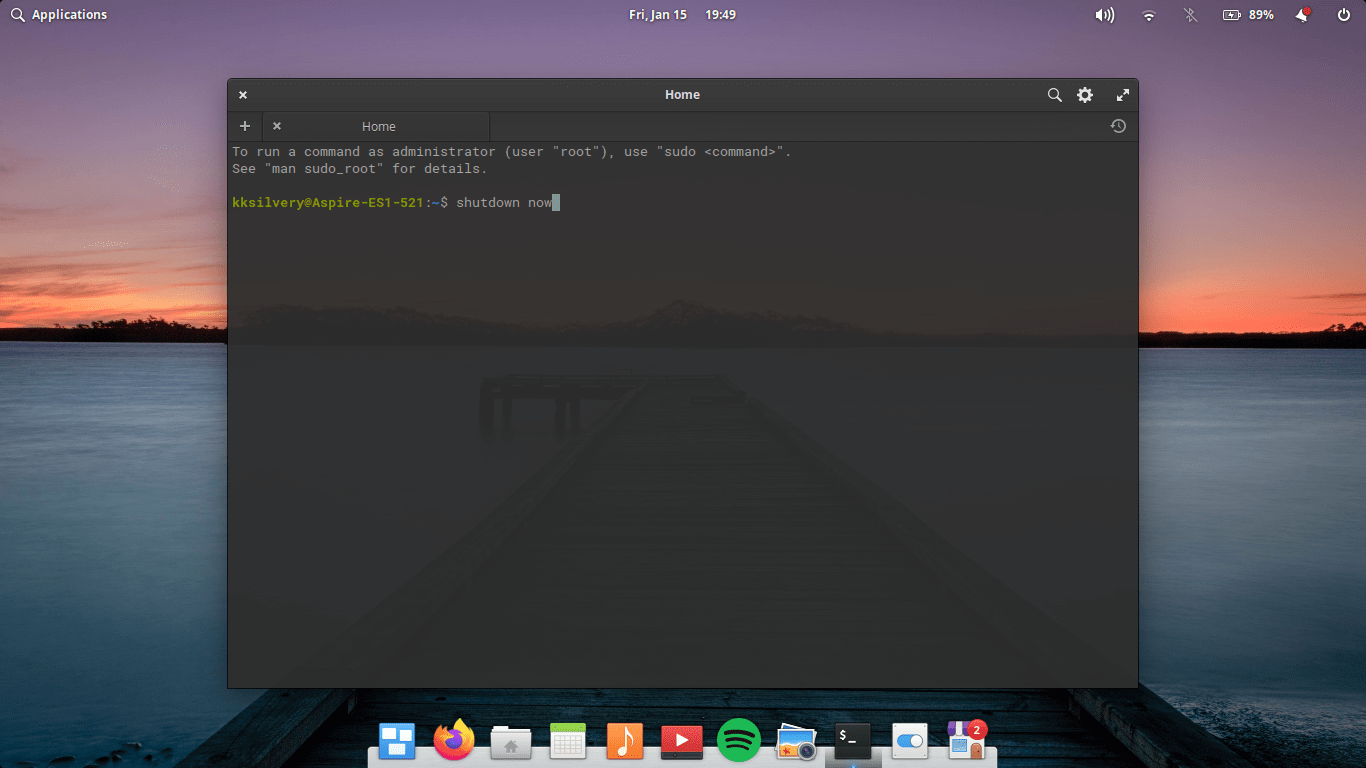Open the battery 89% indicator

(1248, 15)
